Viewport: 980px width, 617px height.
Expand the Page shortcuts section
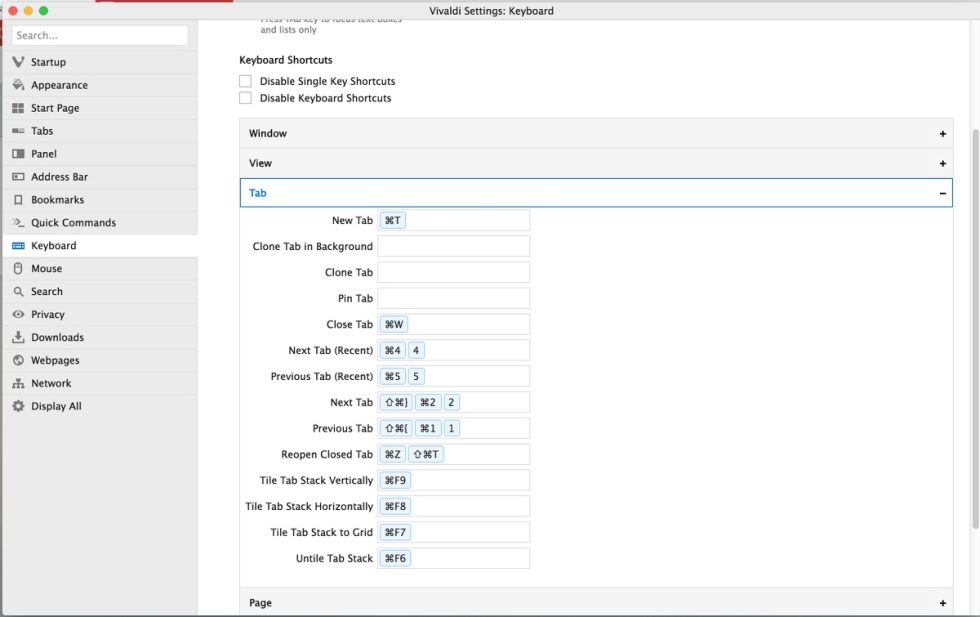point(596,603)
